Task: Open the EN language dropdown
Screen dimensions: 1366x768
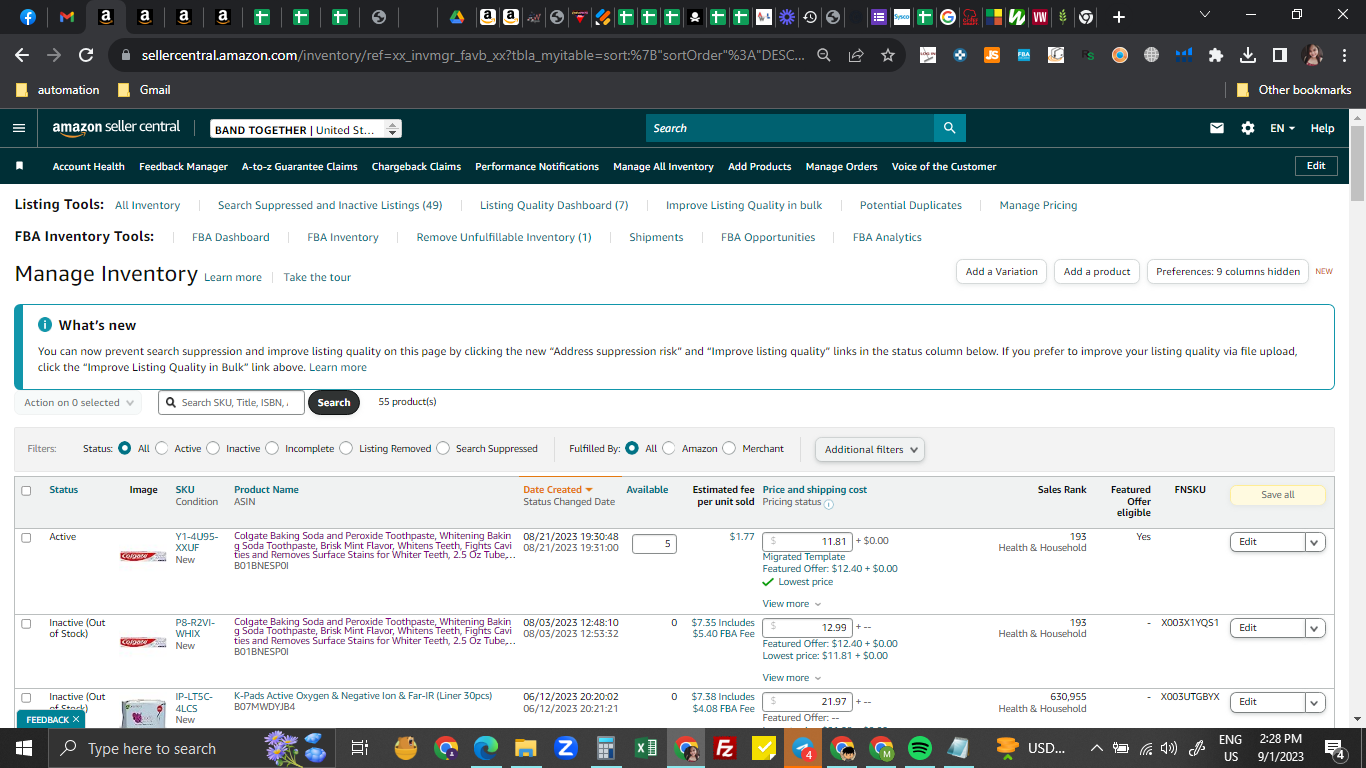Action: pos(1282,128)
